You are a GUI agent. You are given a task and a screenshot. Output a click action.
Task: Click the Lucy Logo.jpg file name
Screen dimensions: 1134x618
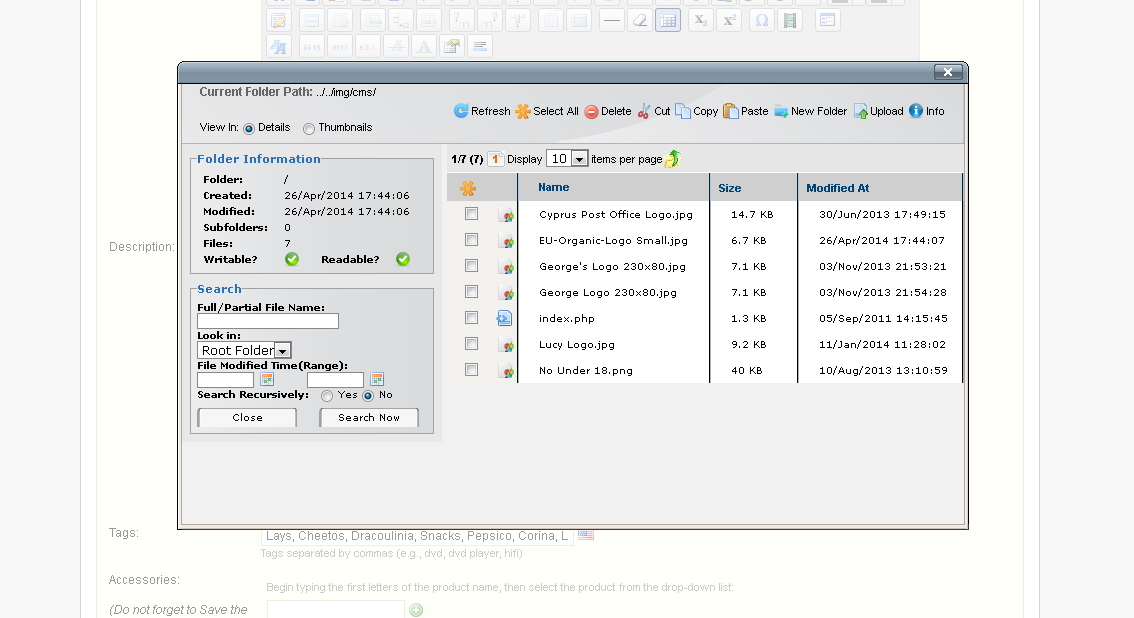(x=576, y=345)
